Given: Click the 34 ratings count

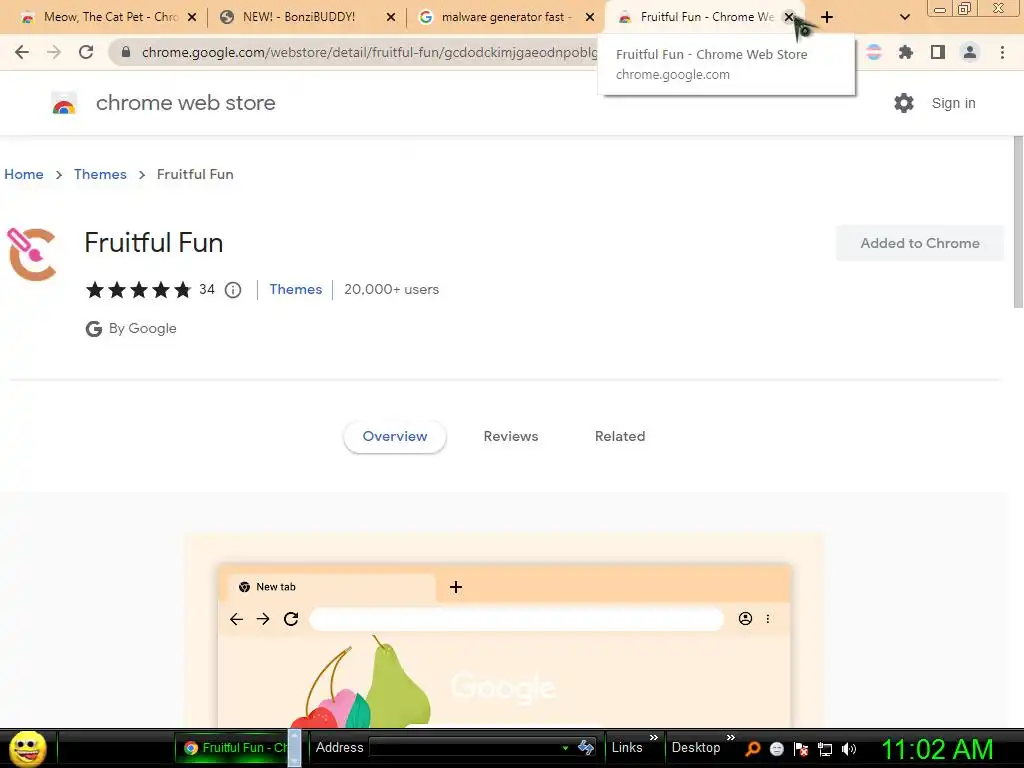Looking at the screenshot, I should (207, 289).
